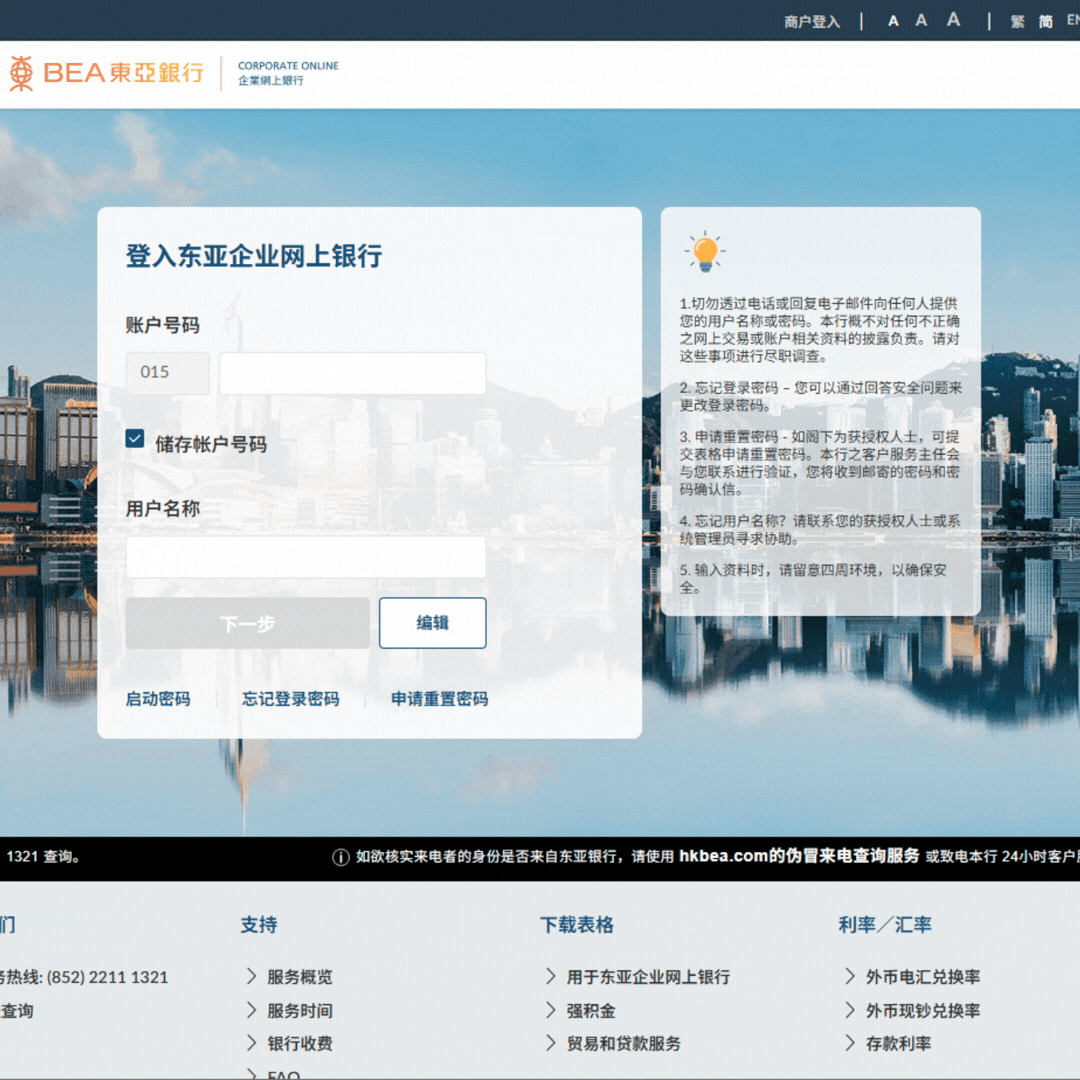The width and height of the screenshot is (1080, 1080).
Task: Click the 下一步 next button
Action: [247, 623]
